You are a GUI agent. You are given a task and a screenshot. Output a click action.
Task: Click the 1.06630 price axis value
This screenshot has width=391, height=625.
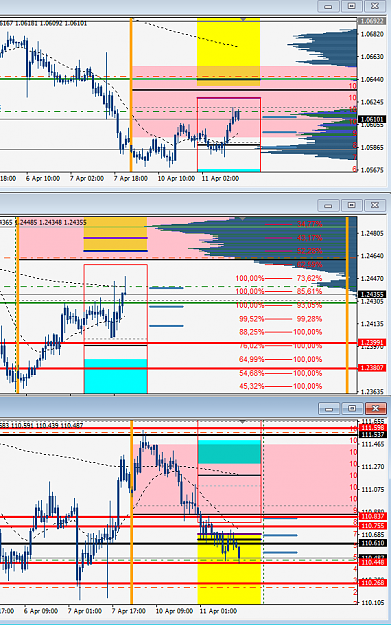pos(372,57)
